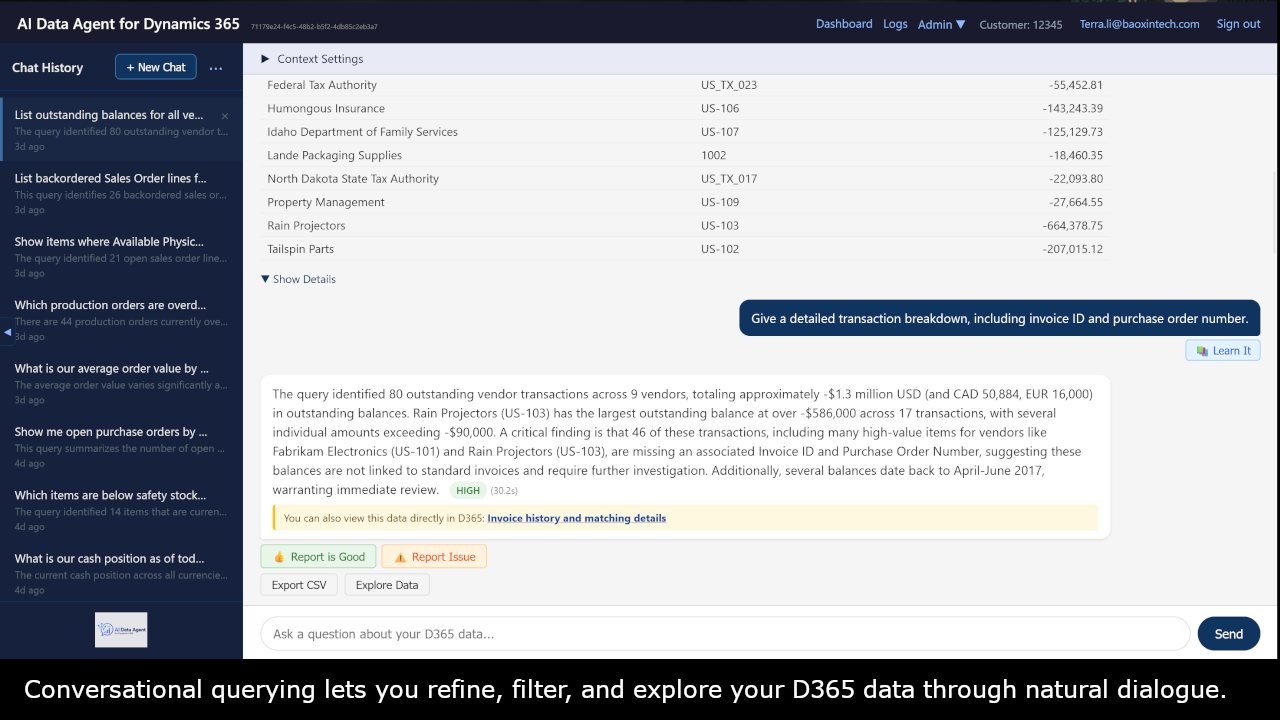The width and height of the screenshot is (1280, 720).
Task: Open 'List outstanding balances' chat
Action: pyautogui.click(x=121, y=130)
